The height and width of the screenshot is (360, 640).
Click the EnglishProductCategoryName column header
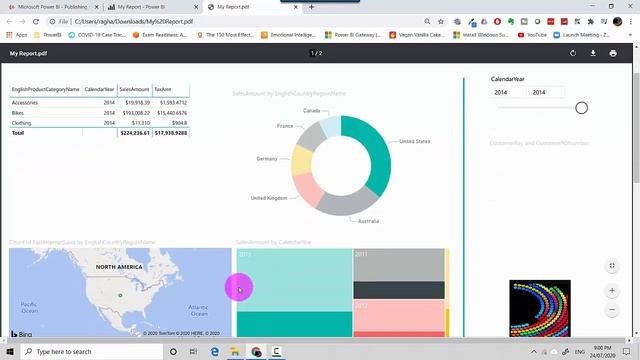click(46, 89)
